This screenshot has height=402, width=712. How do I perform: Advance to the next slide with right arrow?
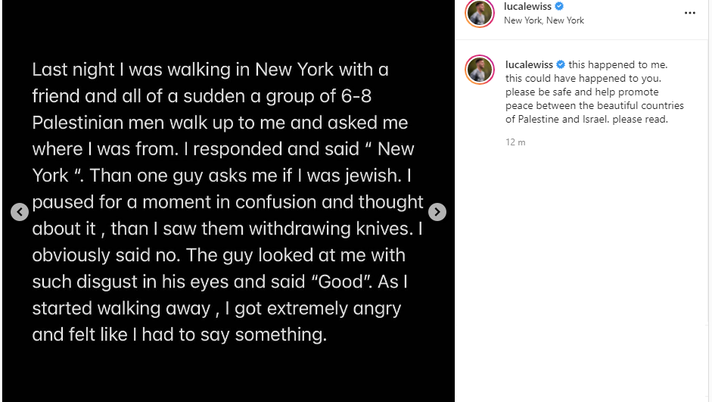point(437,212)
